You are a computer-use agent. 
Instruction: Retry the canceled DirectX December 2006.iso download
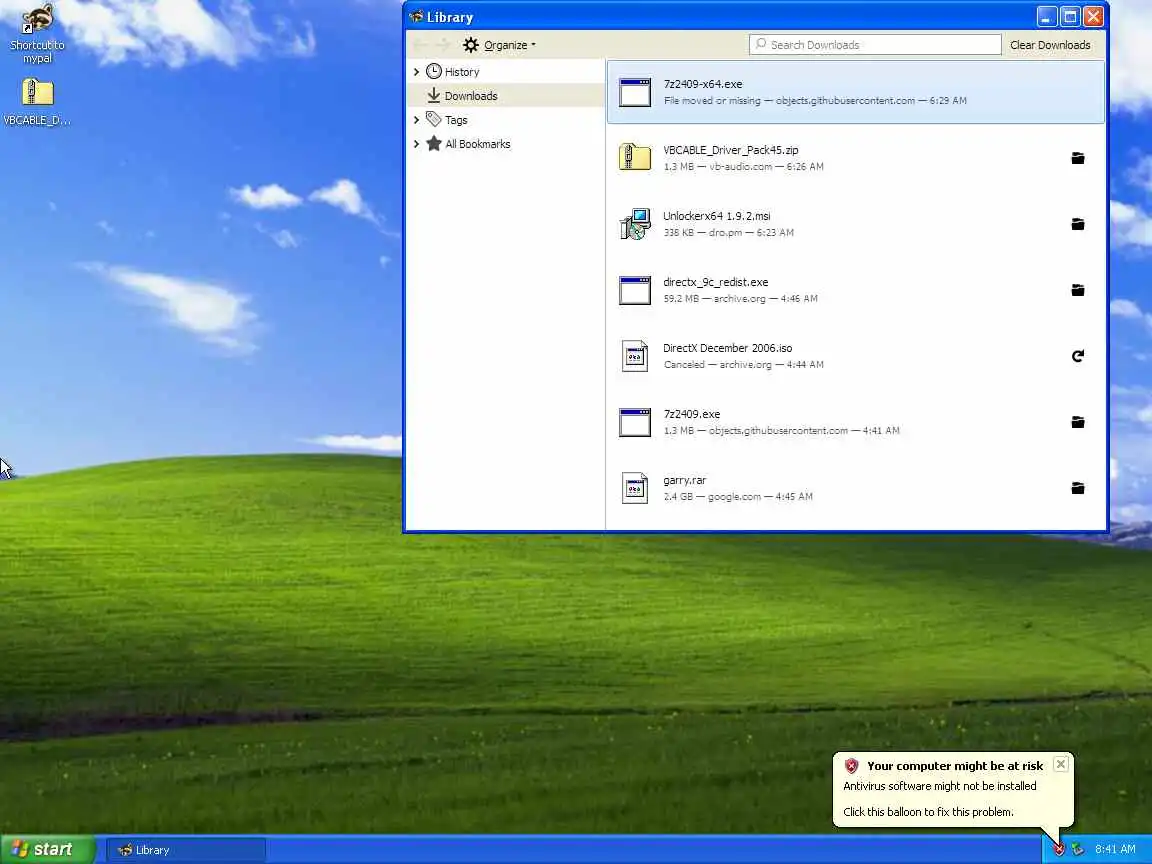click(1077, 356)
